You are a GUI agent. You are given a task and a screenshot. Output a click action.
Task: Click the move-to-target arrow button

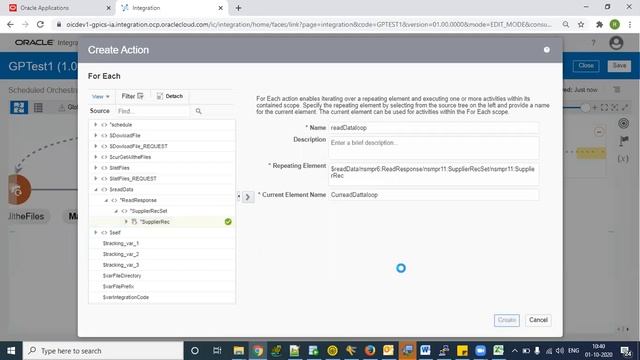[247, 197]
